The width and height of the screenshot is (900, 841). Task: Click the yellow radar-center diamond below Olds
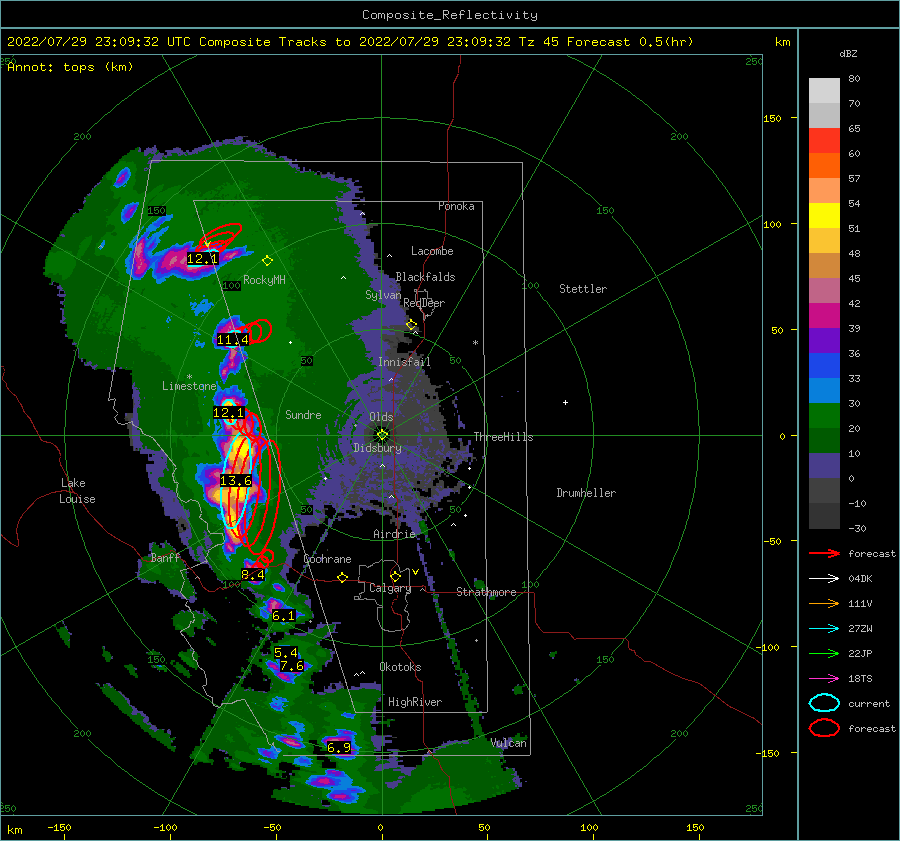[382, 435]
